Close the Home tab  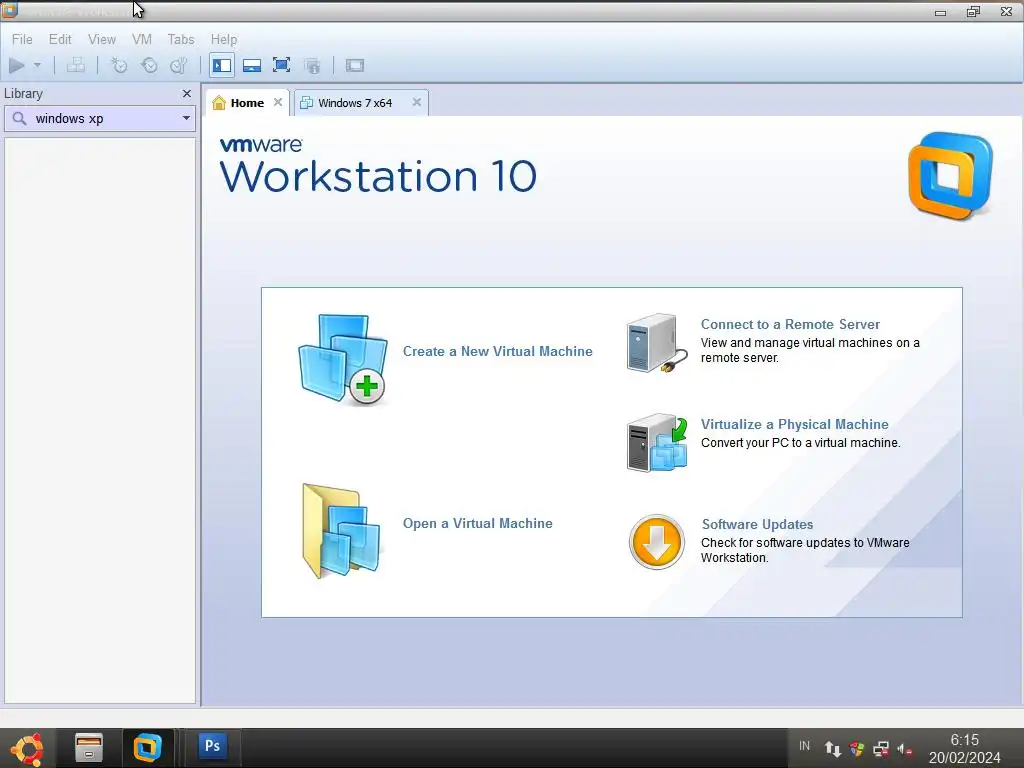tap(278, 103)
